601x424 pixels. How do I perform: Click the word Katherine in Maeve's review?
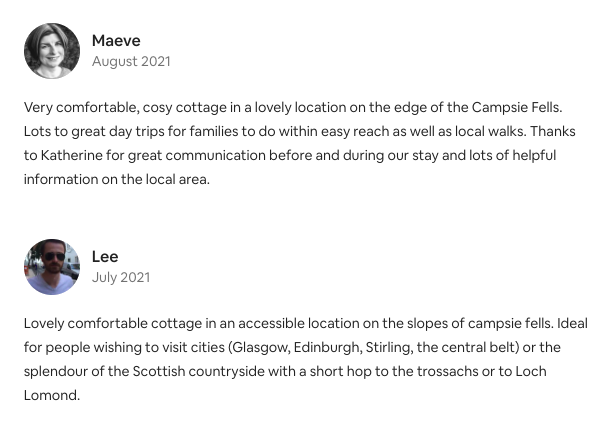pos(75,156)
